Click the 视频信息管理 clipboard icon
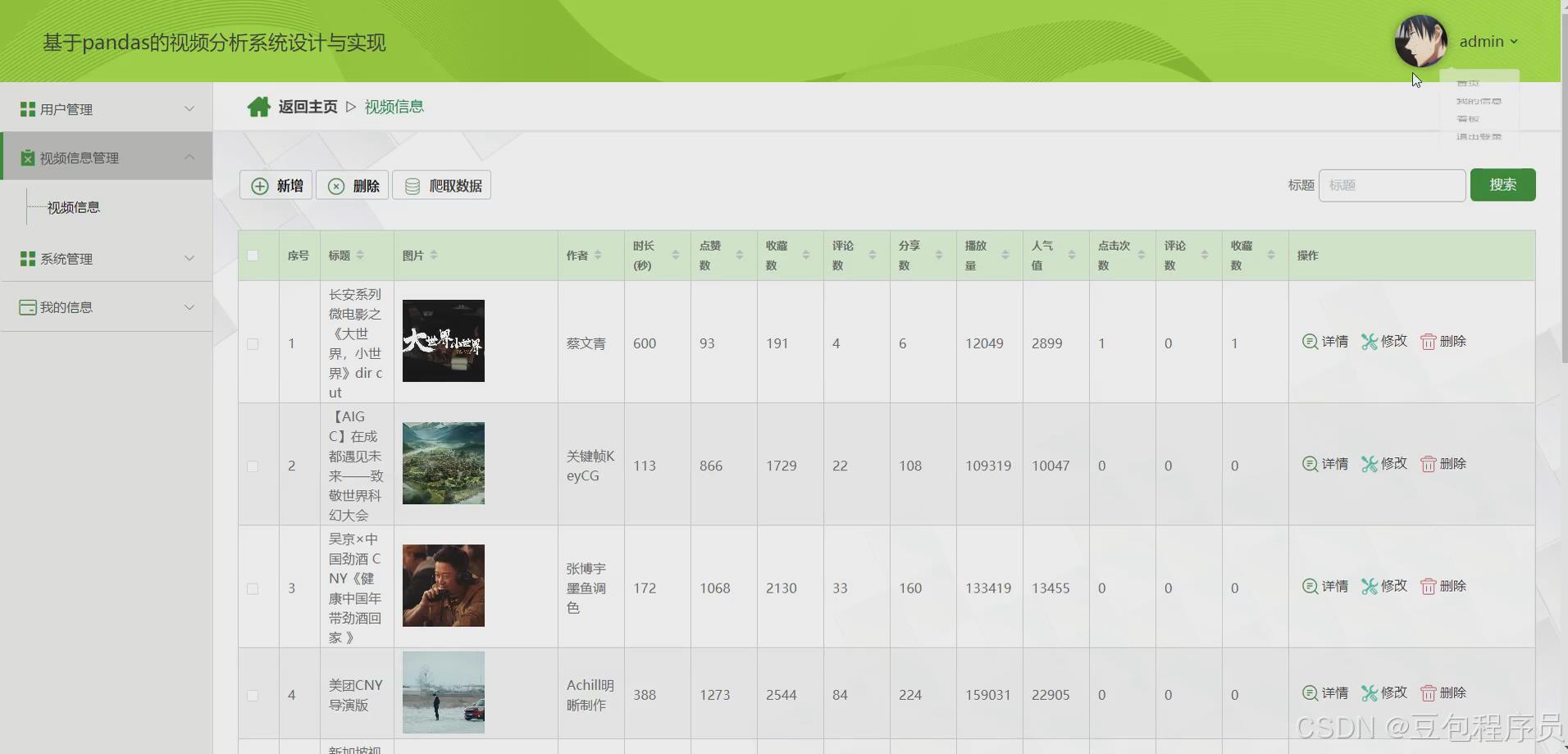This screenshot has height=754, width=1568. click(28, 157)
